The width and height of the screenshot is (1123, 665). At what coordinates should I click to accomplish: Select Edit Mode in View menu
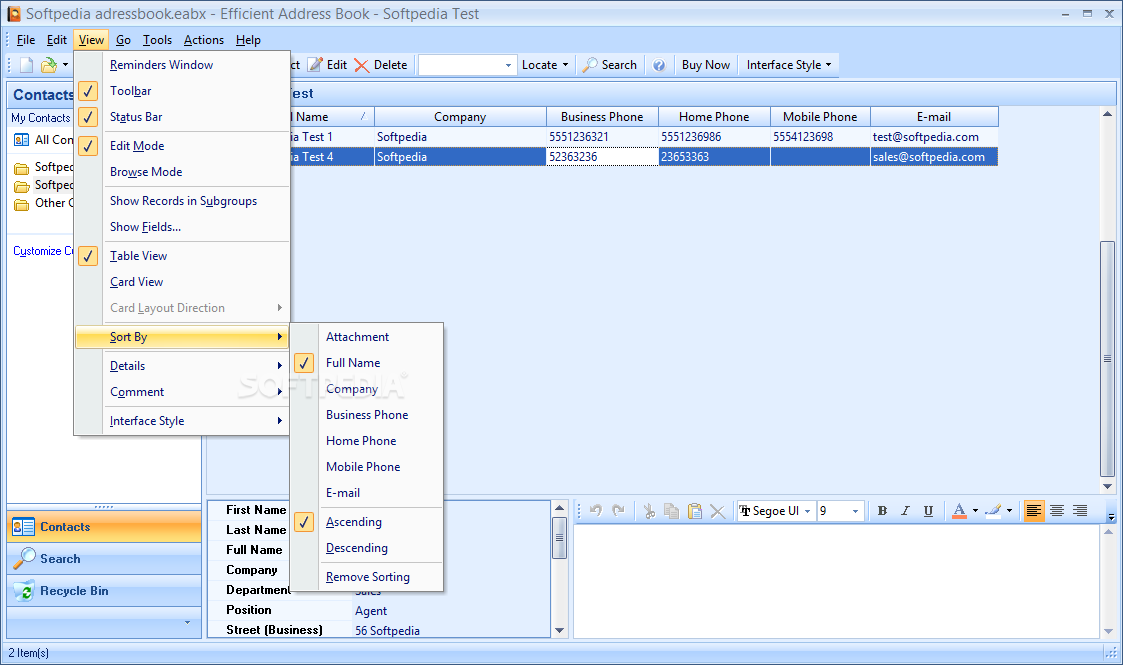(x=182, y=146)
